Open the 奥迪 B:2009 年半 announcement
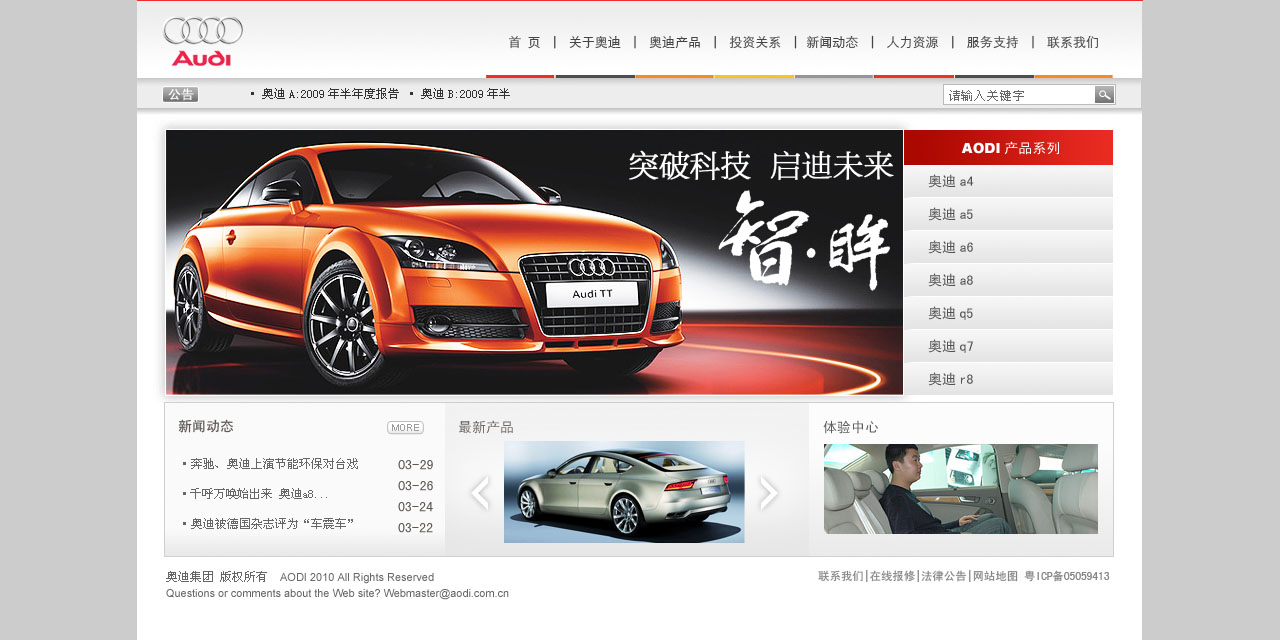The width and height of the screenshot is (1280, 640). 465,94
